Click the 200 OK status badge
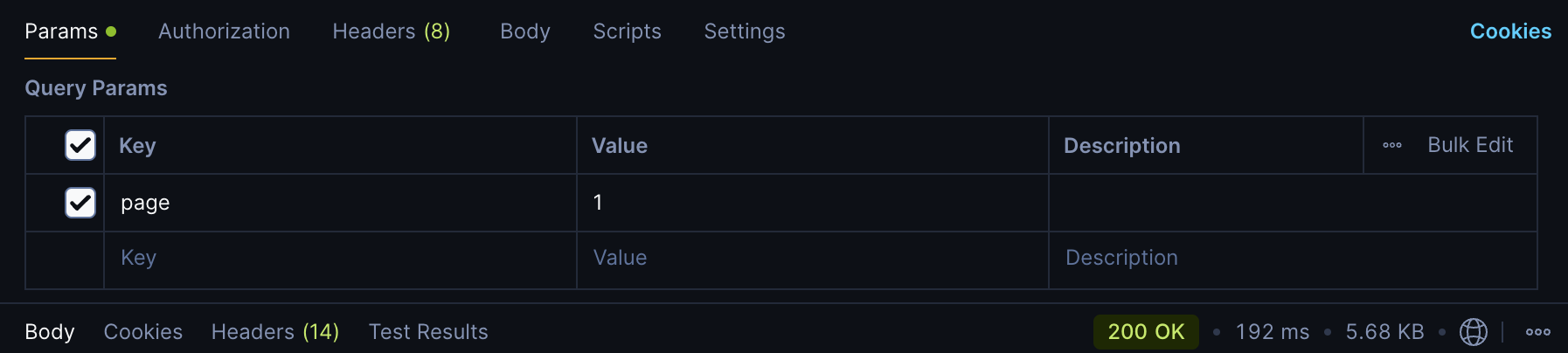 pyautogui.click(x=1146, y=332)
